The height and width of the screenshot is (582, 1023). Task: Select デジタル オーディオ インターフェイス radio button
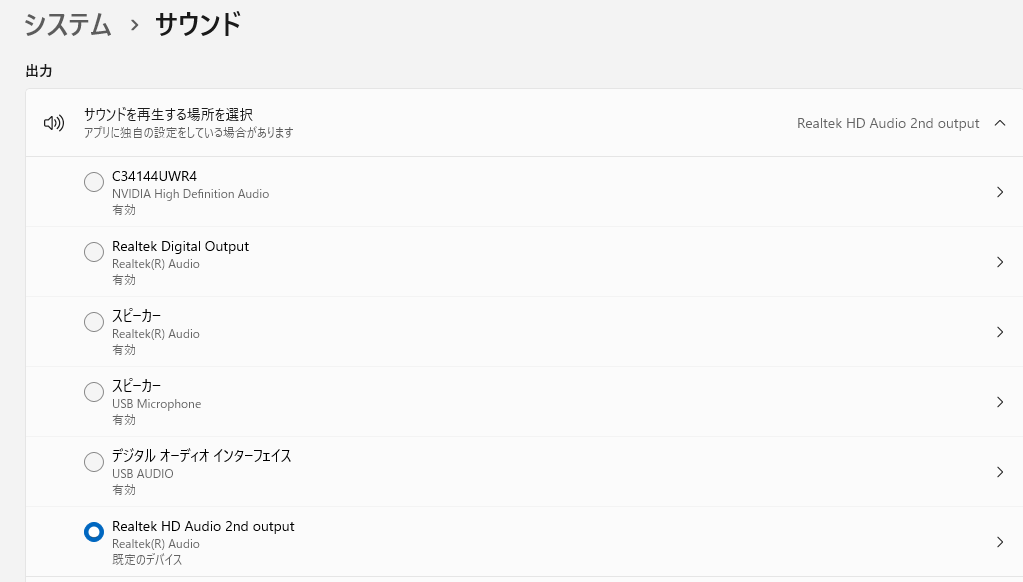[94, 462]
